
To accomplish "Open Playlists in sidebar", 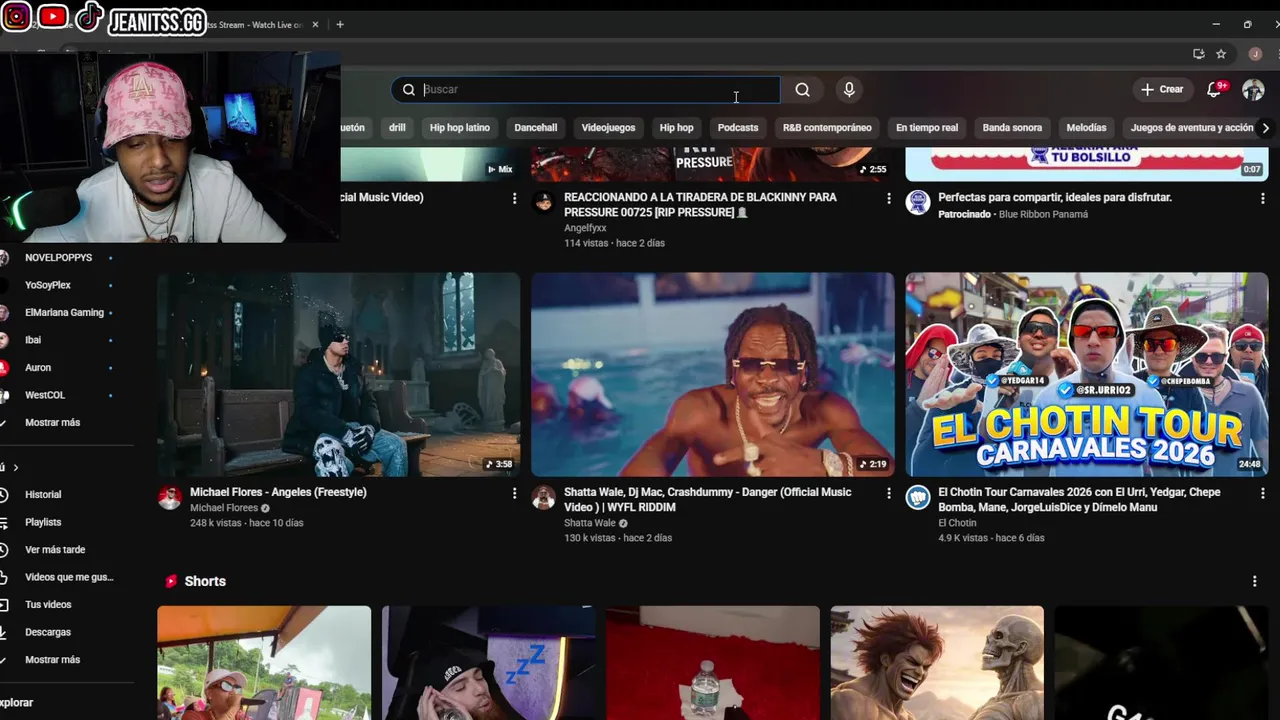I will pyautogui.click(x=43, y=522).
